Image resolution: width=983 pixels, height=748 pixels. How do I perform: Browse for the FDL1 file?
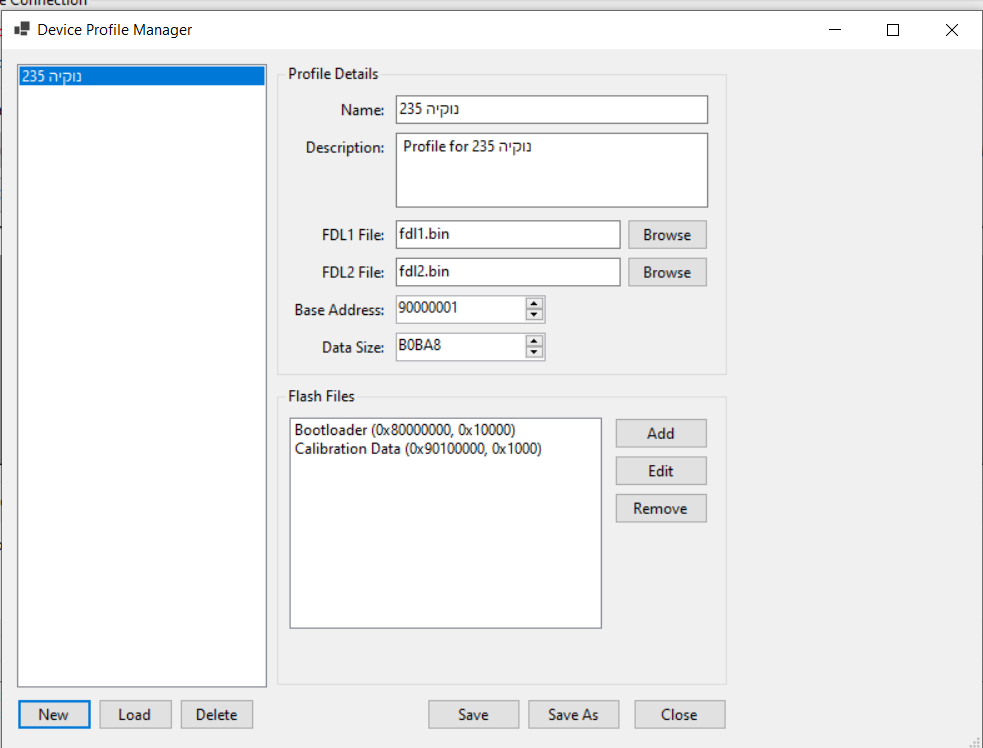666,235
